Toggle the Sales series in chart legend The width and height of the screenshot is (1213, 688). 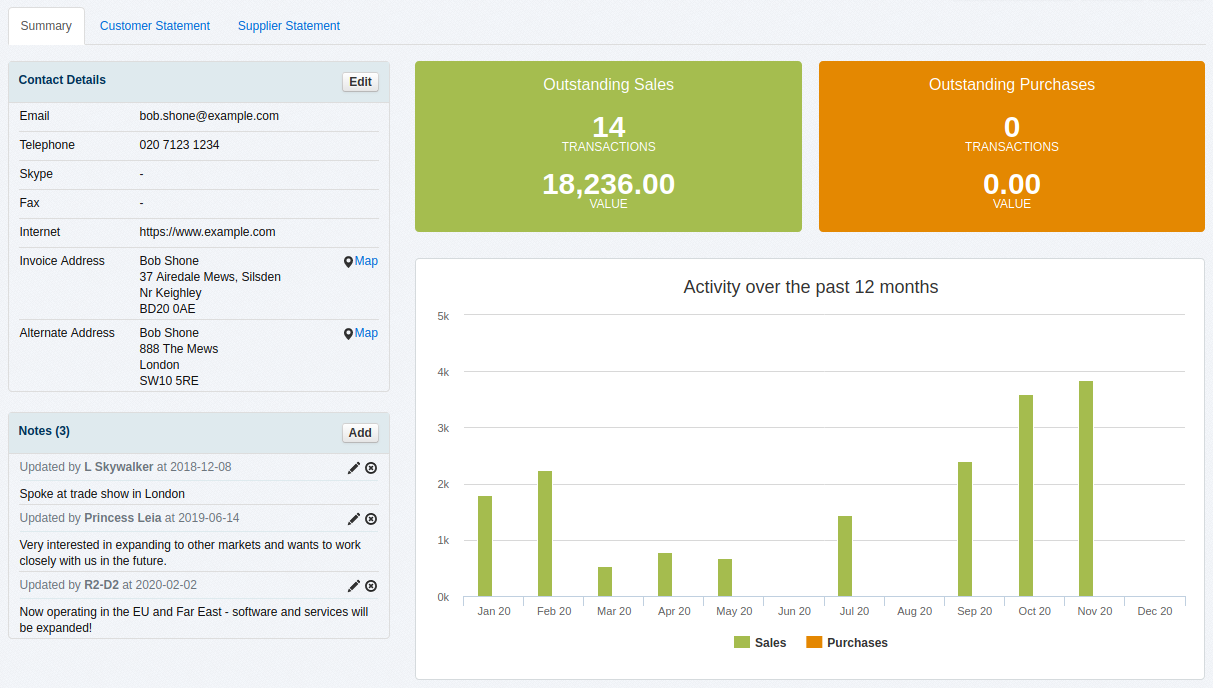760,643
